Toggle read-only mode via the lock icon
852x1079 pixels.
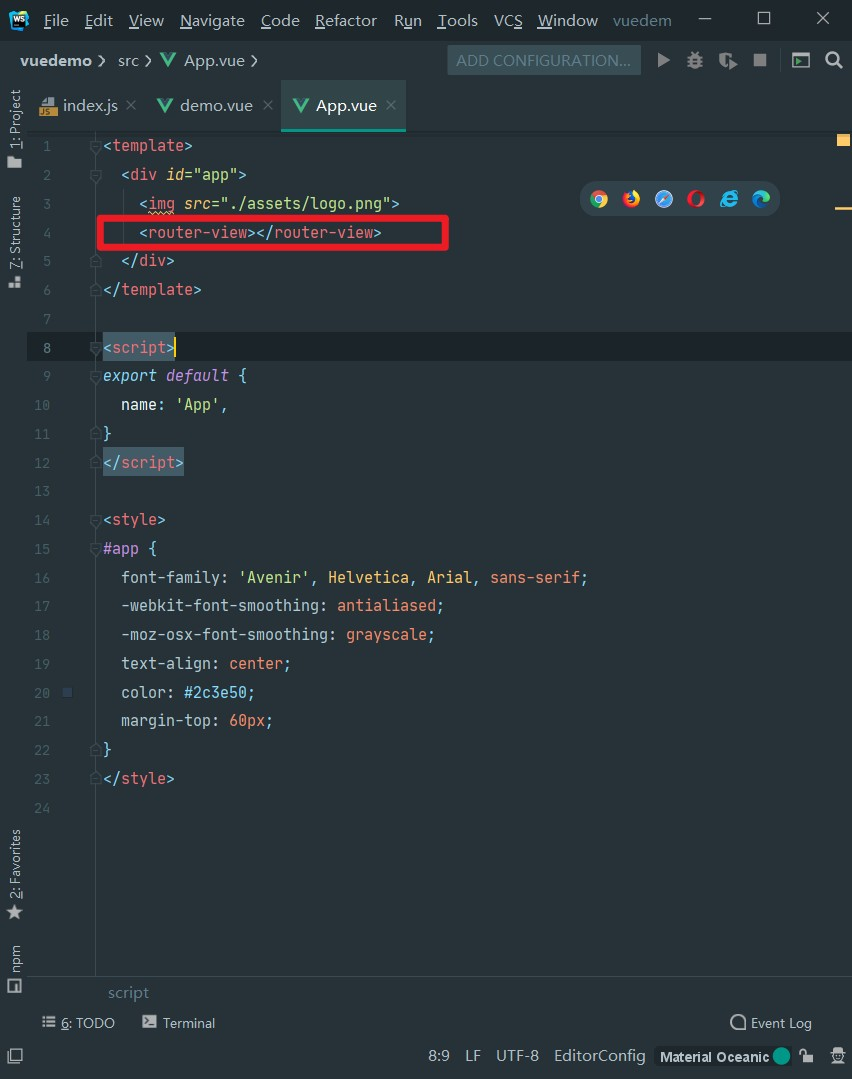[807, 1056]
